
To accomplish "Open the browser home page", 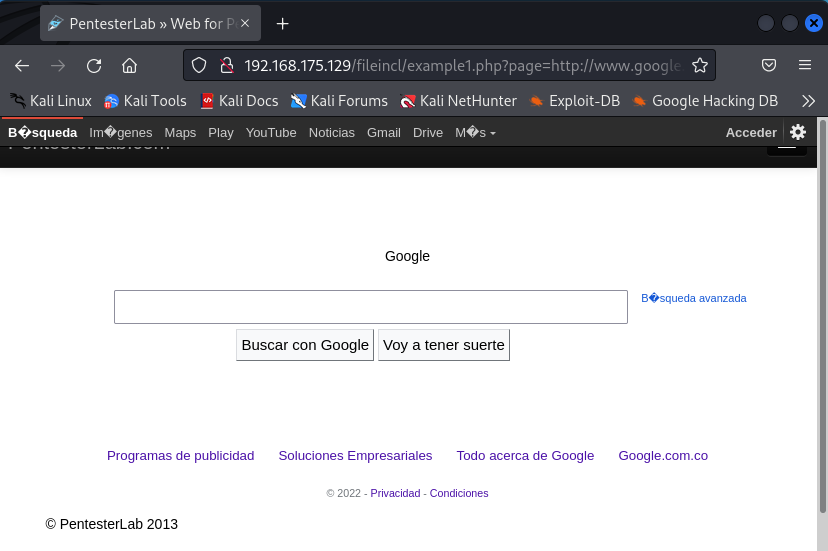I will pyautogui.click(x=129, y=66).
